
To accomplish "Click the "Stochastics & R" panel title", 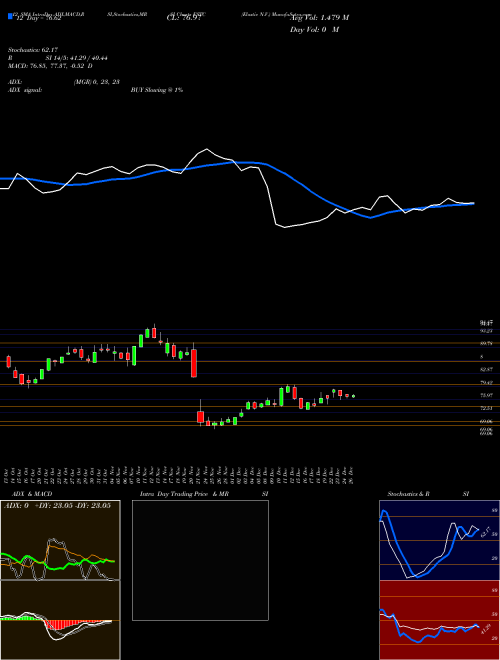I will [409, 494].
